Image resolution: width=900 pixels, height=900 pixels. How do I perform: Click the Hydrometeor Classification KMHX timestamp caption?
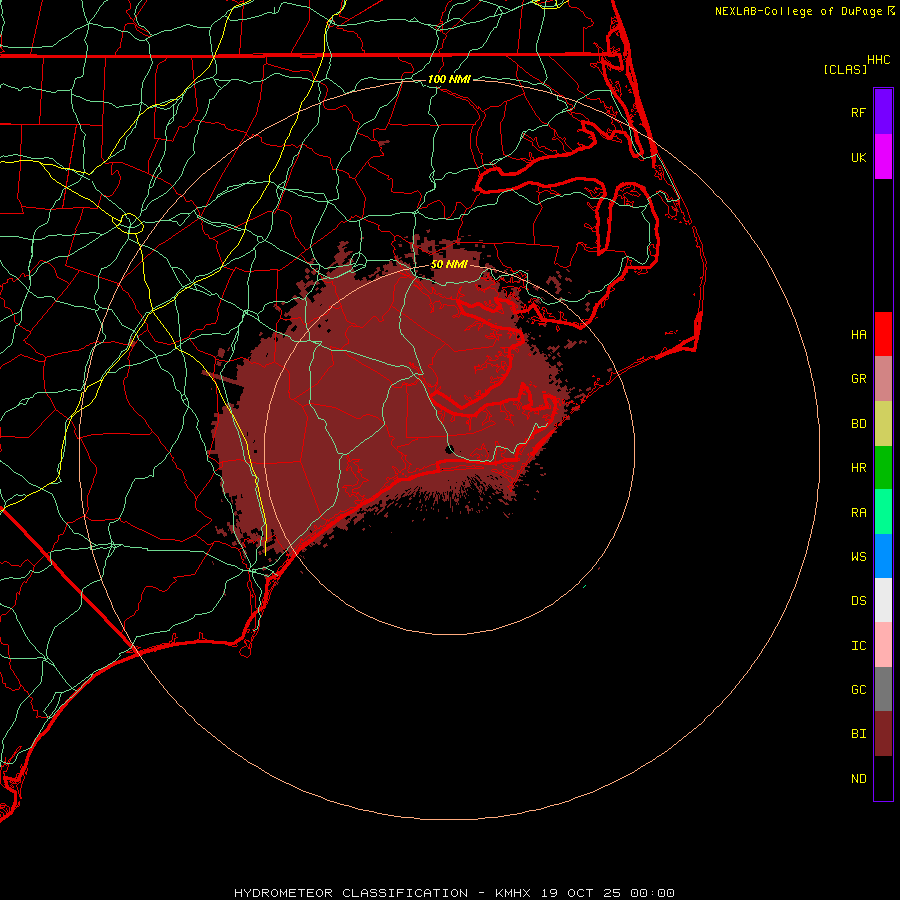[454, 893]
